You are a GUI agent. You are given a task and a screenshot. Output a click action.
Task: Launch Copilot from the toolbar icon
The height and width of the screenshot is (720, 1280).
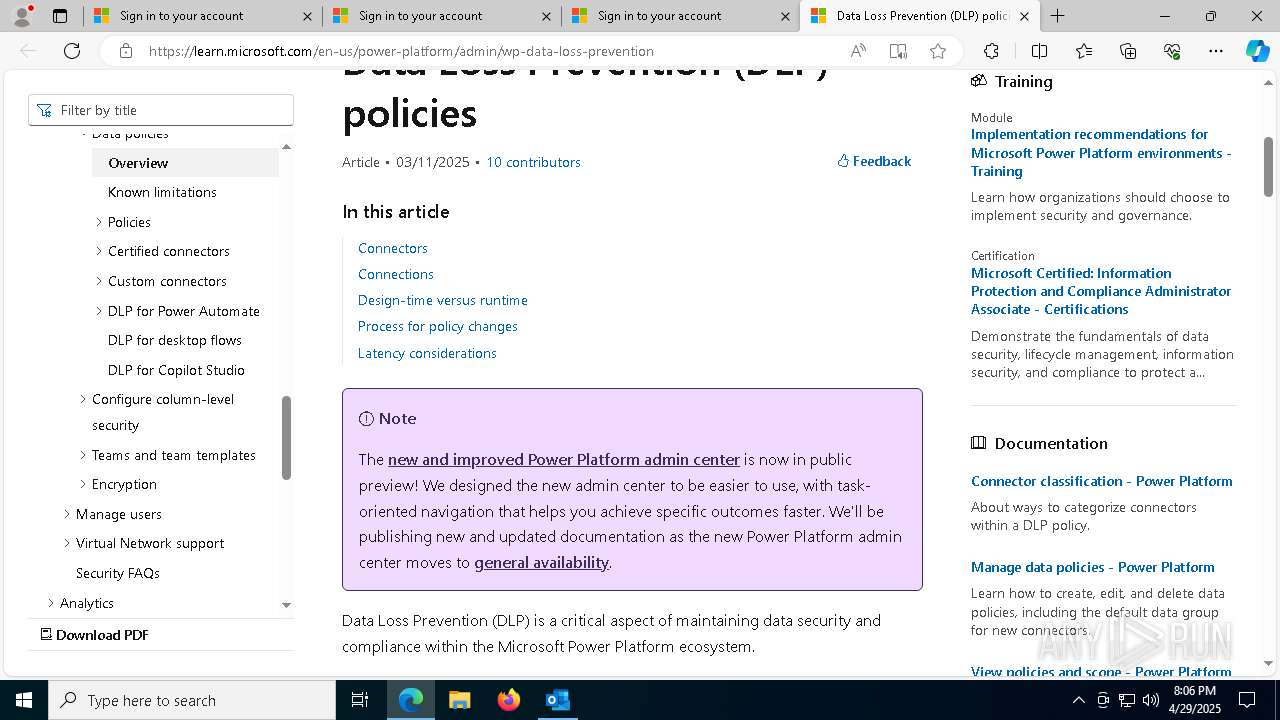coord(1257,51)
